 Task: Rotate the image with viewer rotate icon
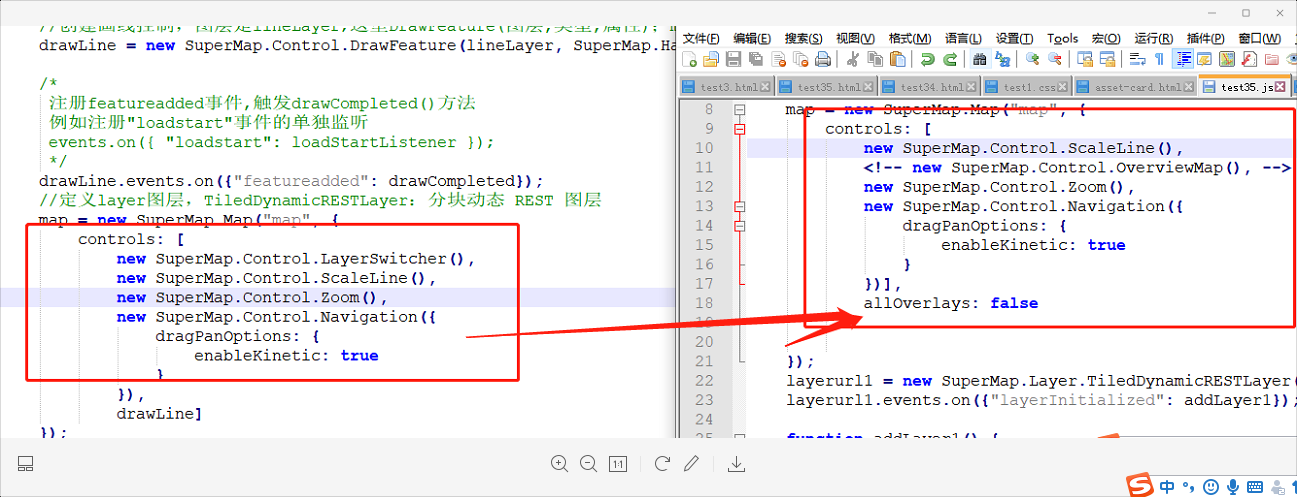click(x=661, y=464)
